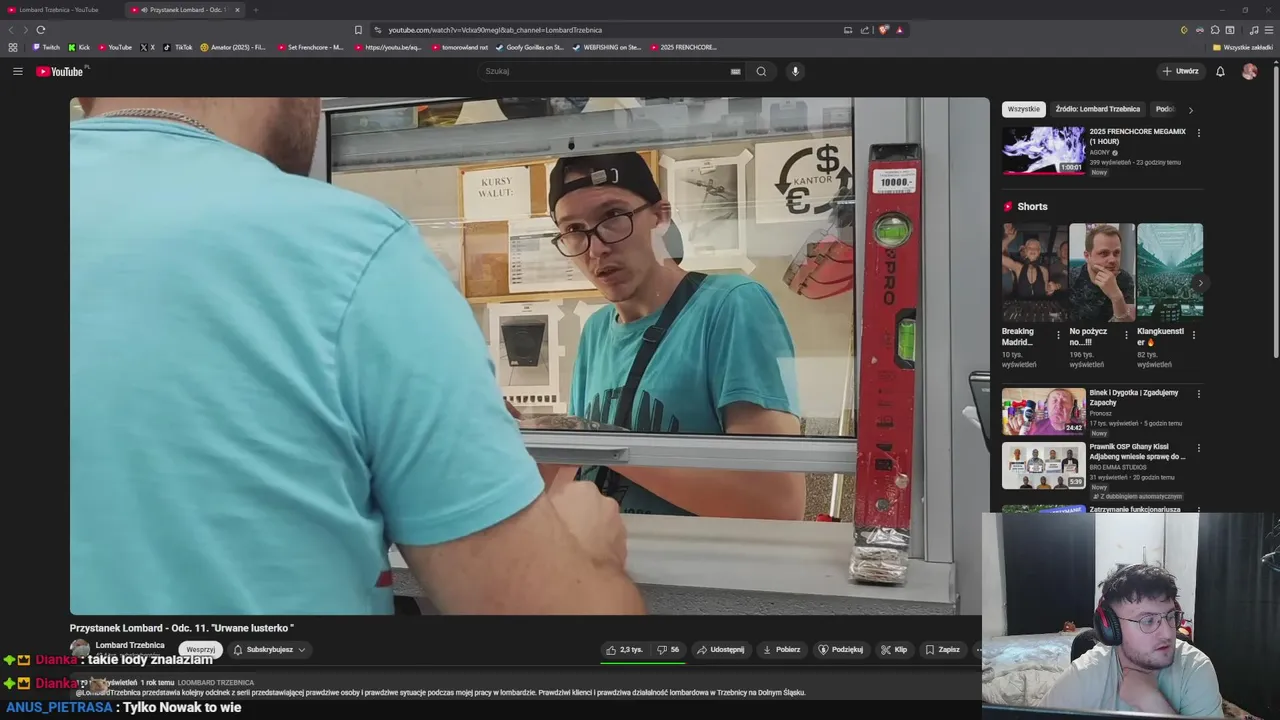Go back with the browser back arrow
This screenshot has height=720, width=1280.
(x=12, y=30)
